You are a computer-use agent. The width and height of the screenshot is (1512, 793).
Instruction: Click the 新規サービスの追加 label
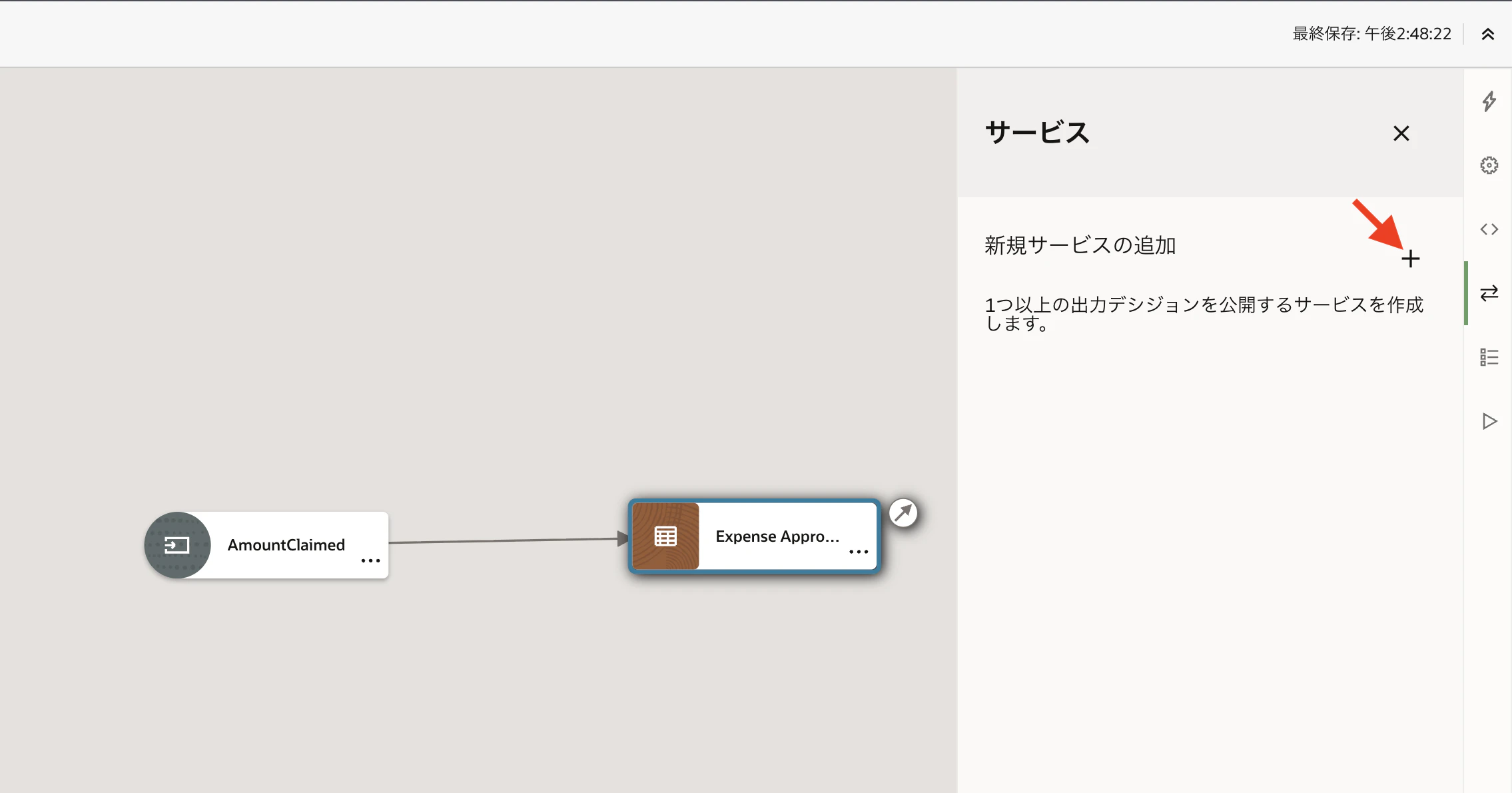point(1080,245)
